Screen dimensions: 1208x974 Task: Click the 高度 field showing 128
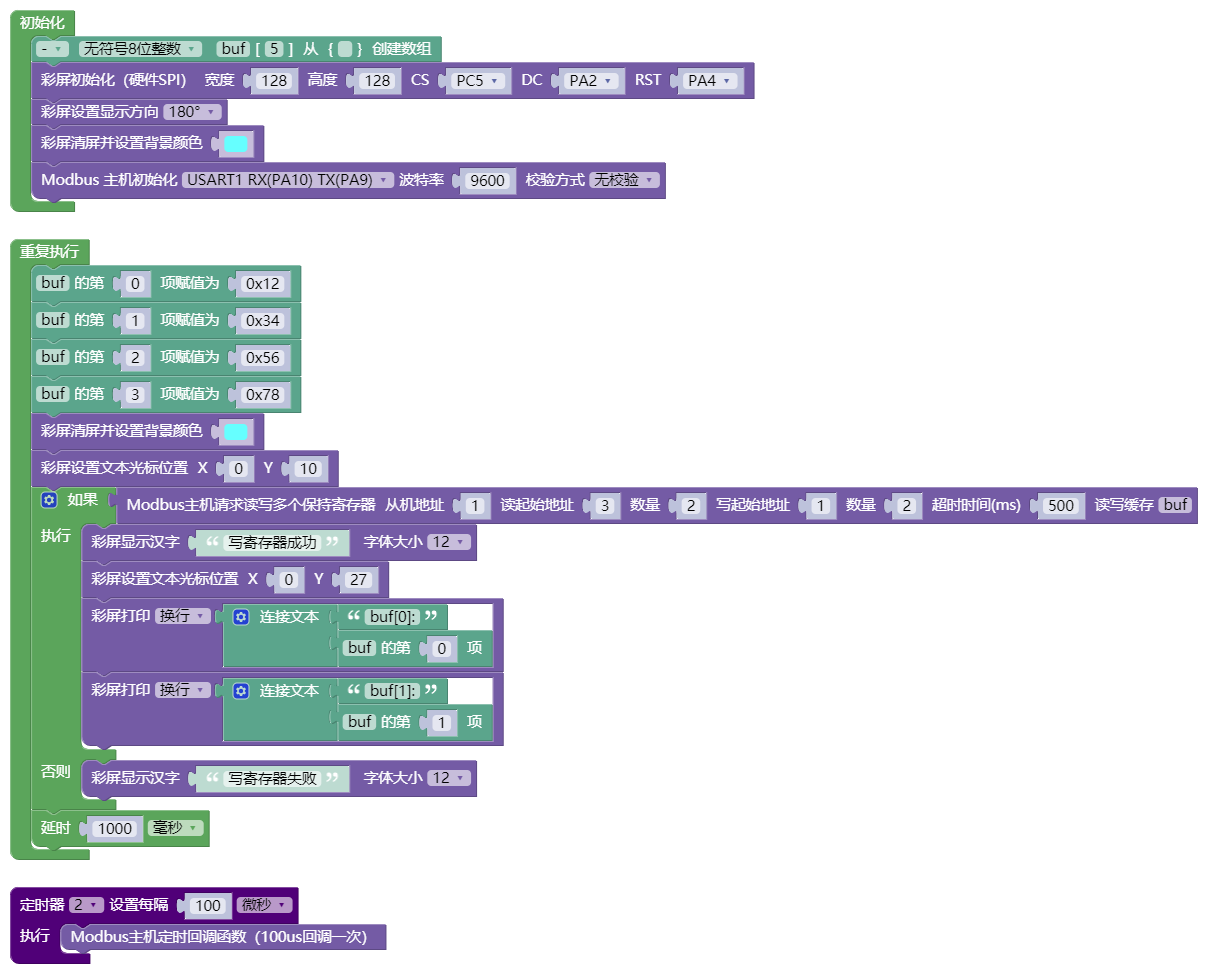[377, 81]
